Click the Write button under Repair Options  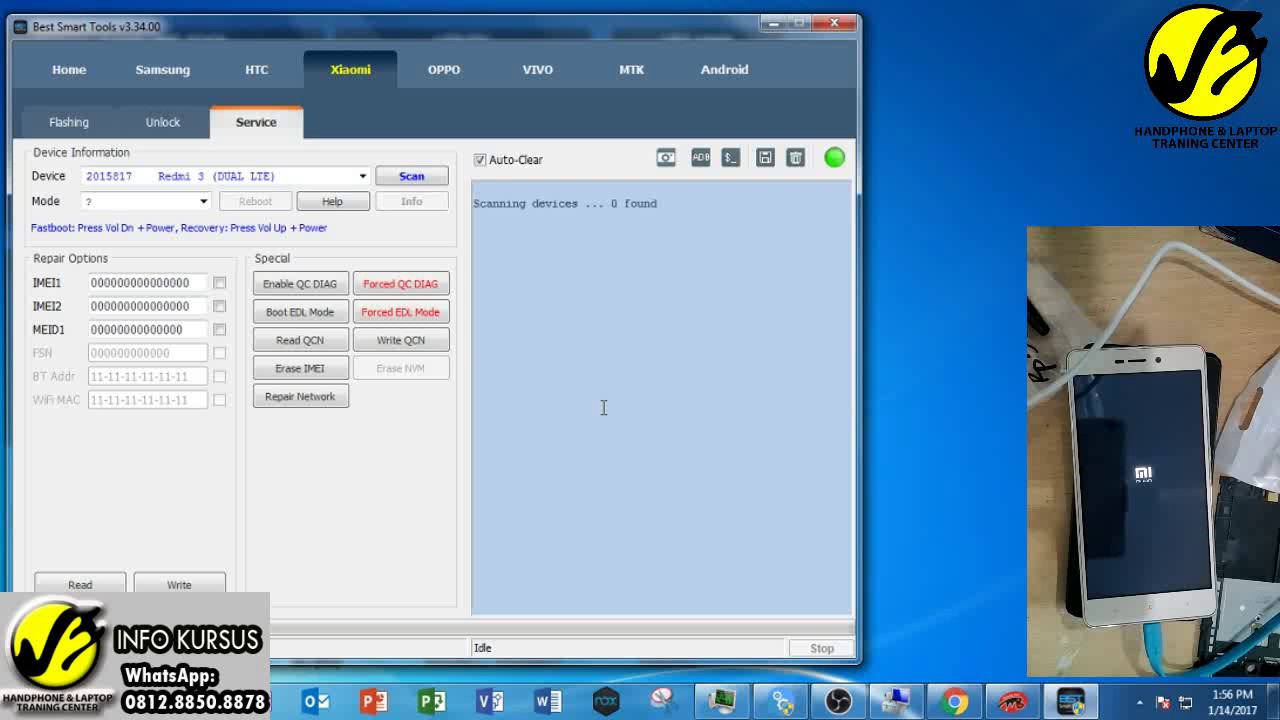point(179,584)
